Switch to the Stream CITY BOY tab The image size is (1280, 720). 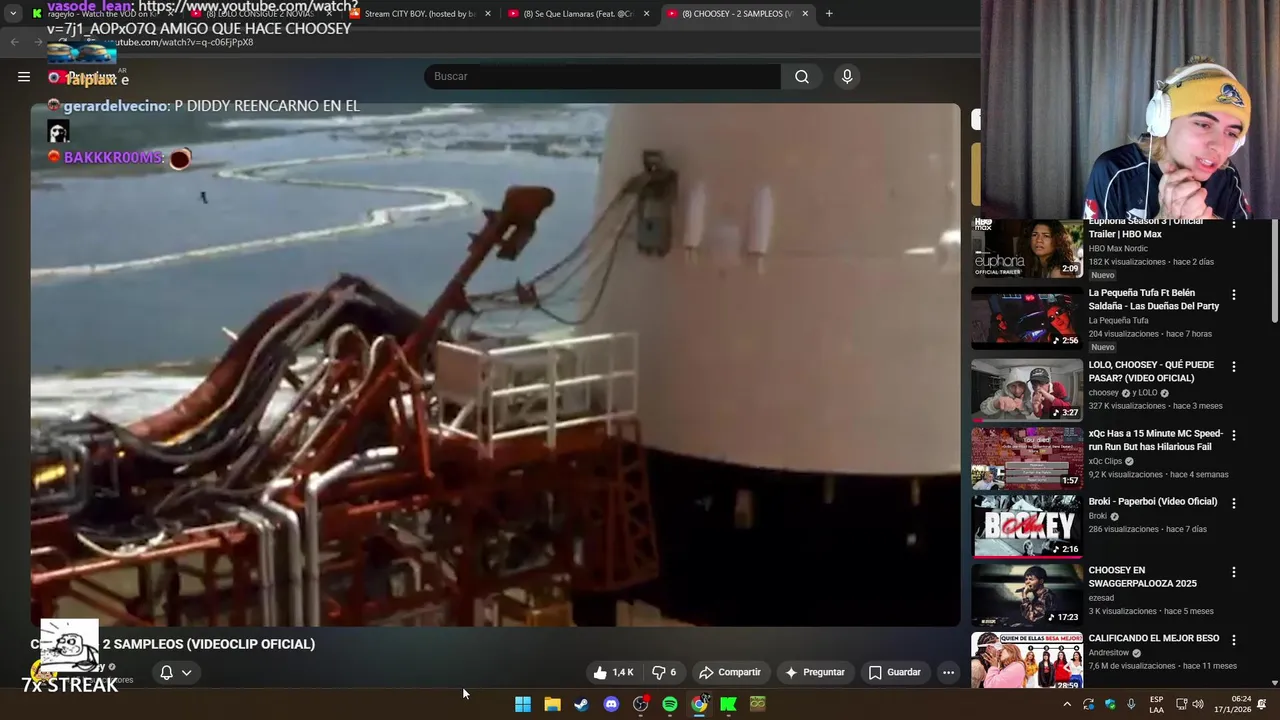(420, 14)
